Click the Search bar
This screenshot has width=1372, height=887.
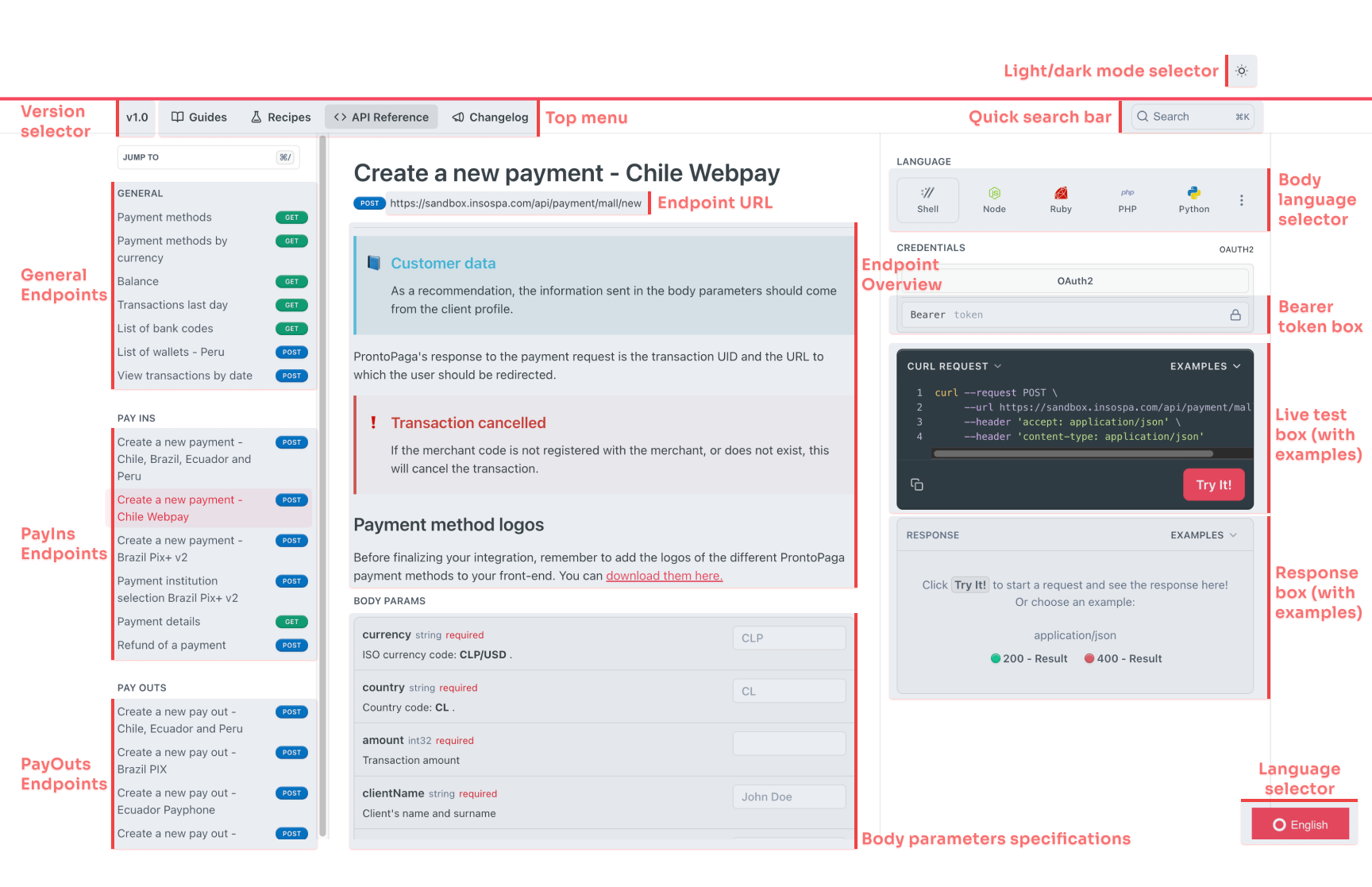(x=1193, y=117)
